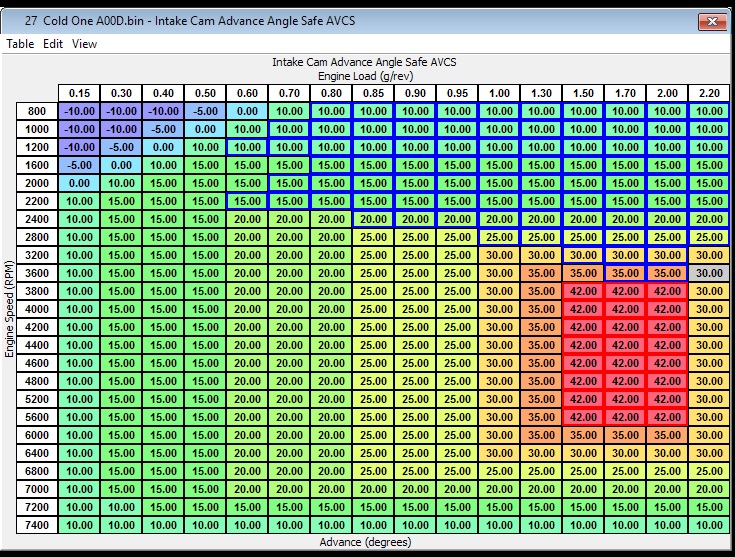Close the Intake Cam Advance table window
Screen dimensions: 735x557
[x=711, y=20]
